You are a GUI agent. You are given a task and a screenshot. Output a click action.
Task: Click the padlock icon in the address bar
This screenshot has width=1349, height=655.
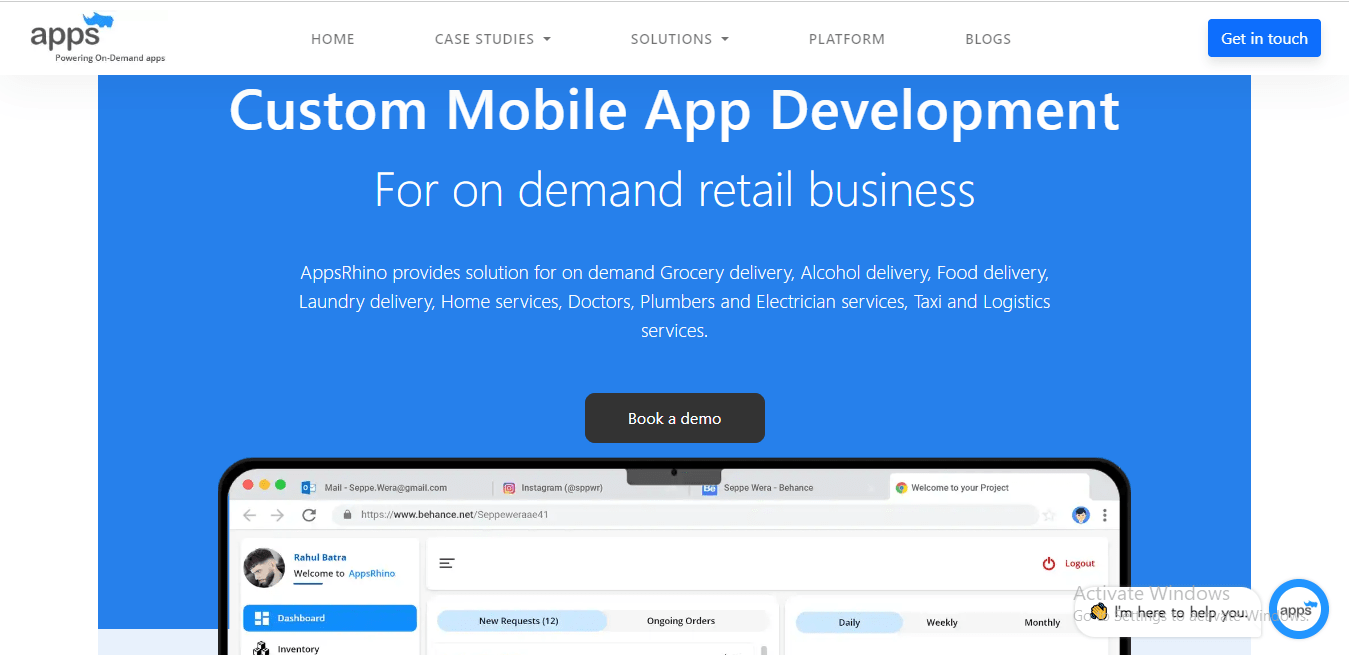[347, 515]
